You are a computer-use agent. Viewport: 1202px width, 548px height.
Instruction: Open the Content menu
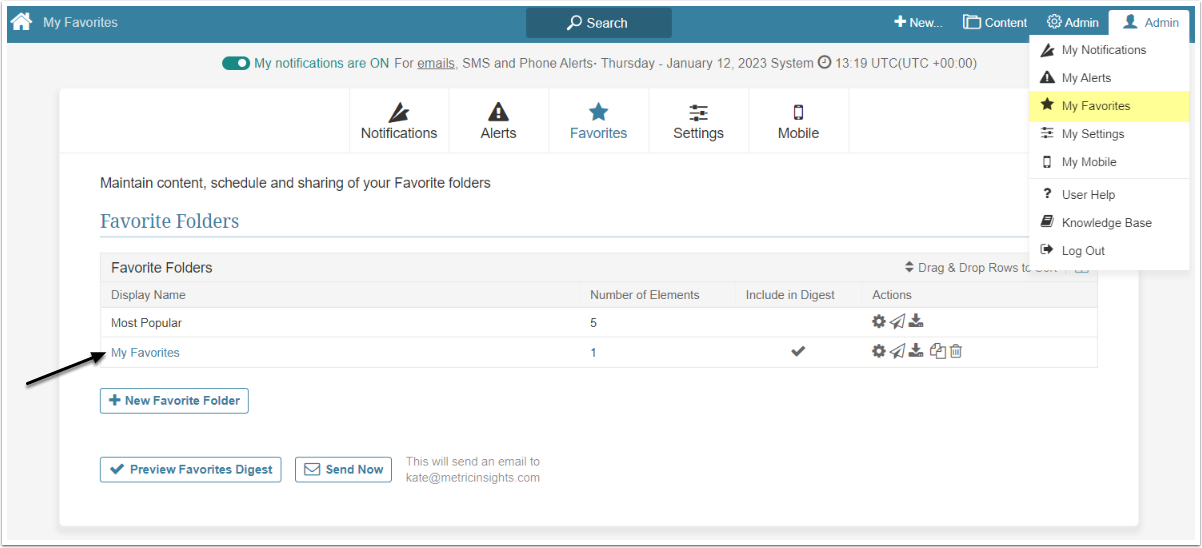tap(995, 22)
